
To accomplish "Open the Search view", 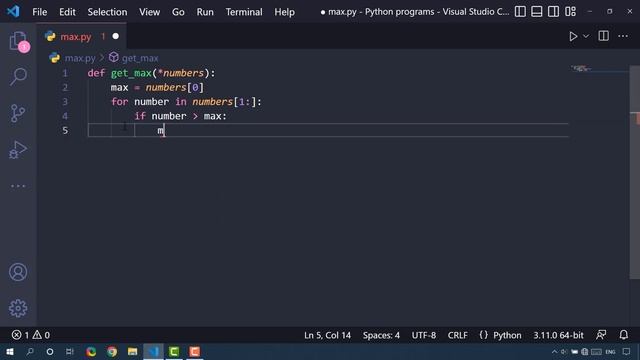I will pos(18,77).
